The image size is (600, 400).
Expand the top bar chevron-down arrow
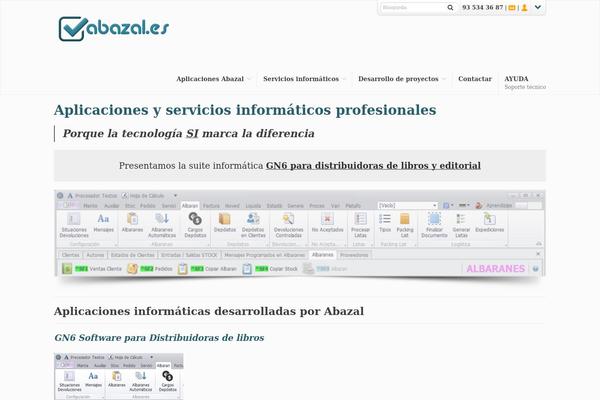[x=538, y=7]
